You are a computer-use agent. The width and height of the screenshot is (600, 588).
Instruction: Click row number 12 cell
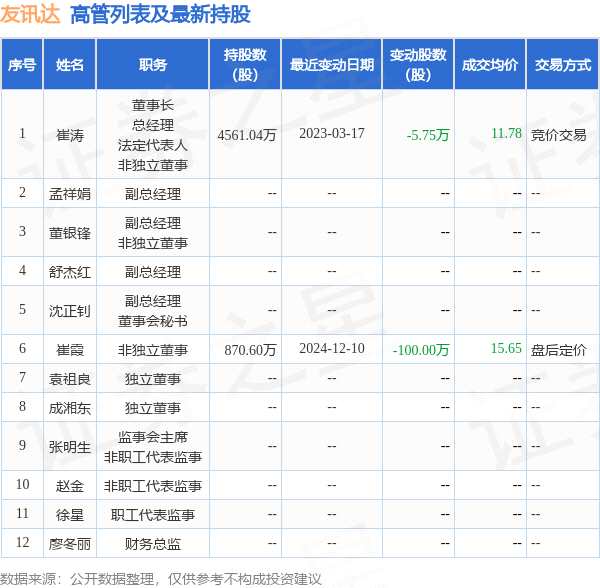coord(23,542)
